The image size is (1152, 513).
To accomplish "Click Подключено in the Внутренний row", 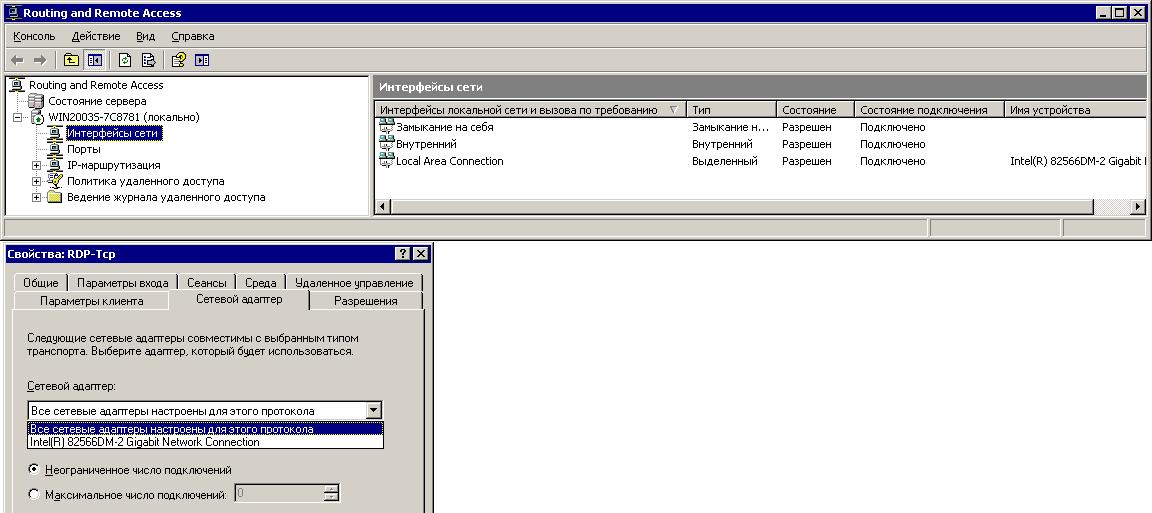I will (x=893, y=144).
